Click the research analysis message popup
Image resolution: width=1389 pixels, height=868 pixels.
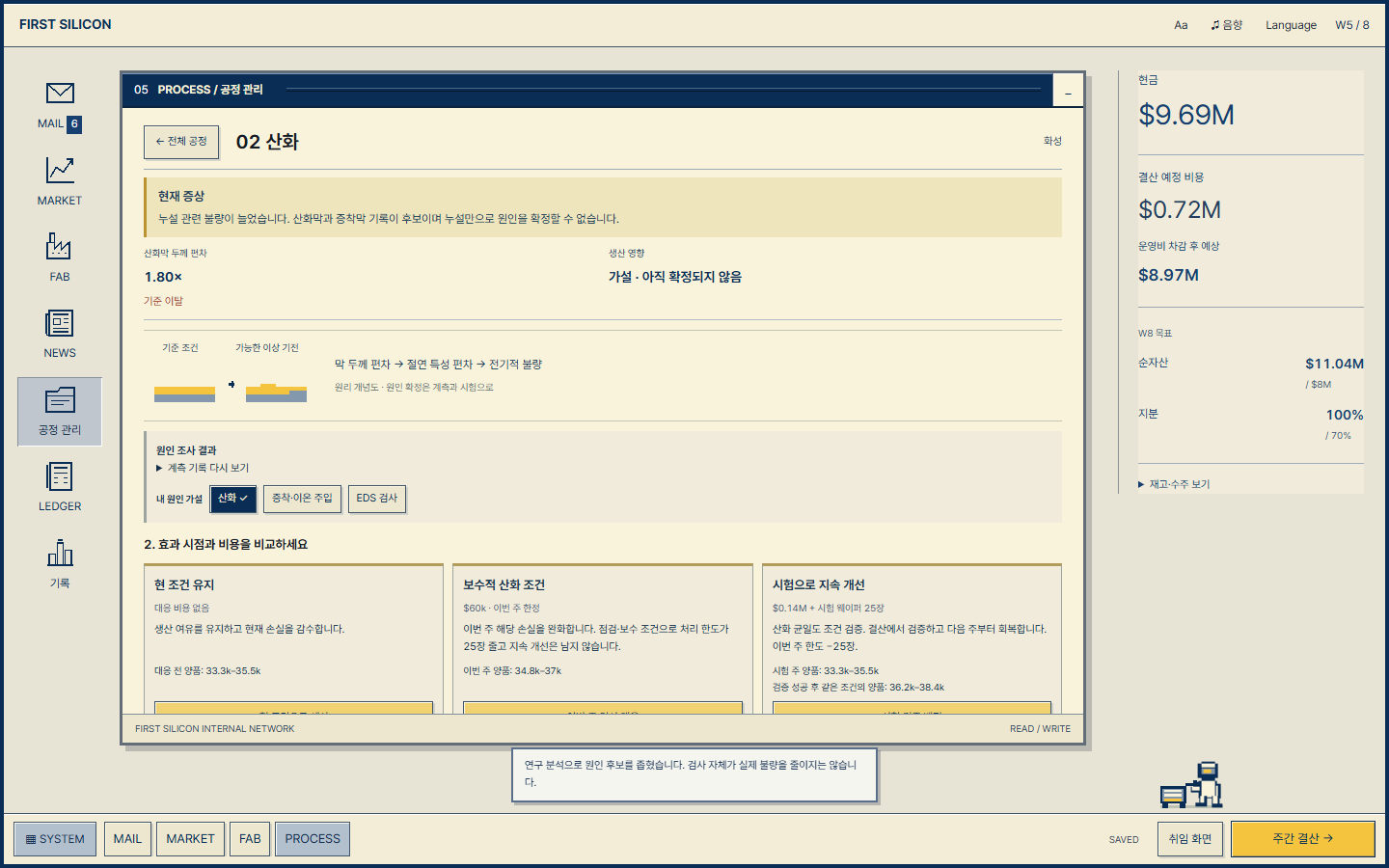click(694, 774)
